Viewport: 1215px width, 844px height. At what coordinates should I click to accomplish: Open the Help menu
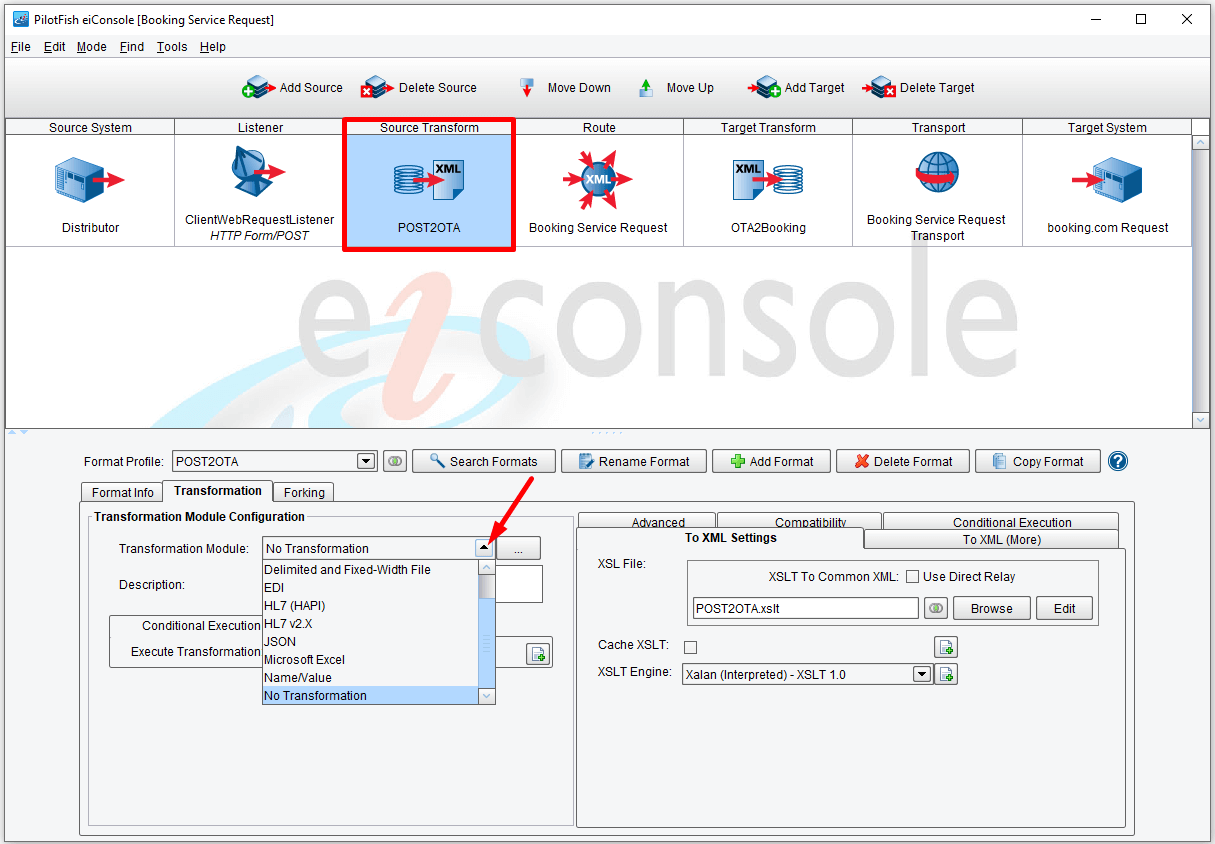(x=213, y=47)
